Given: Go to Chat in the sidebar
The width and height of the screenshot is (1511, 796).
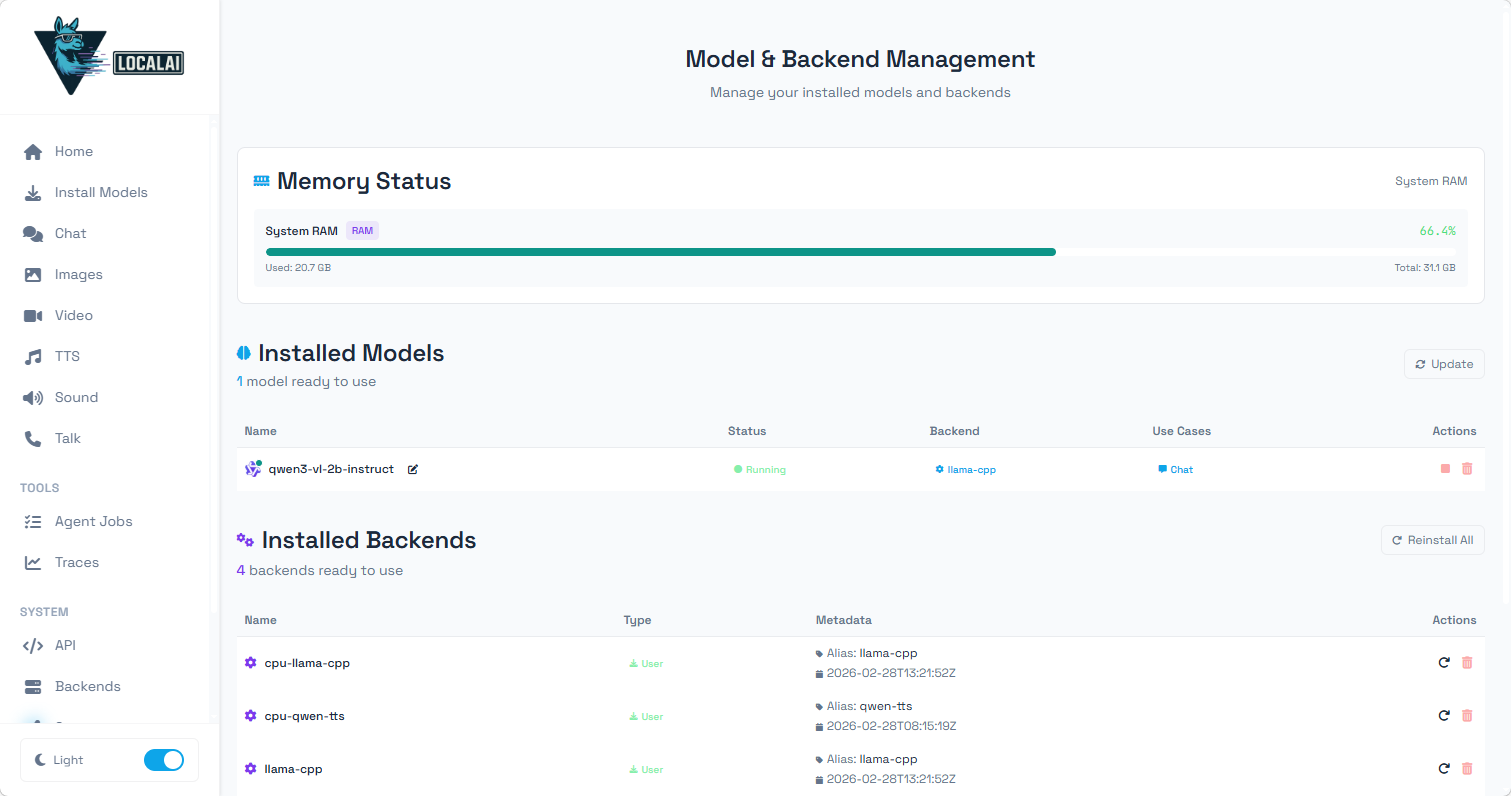Looking at the screenshot, I should pos(70,233).
